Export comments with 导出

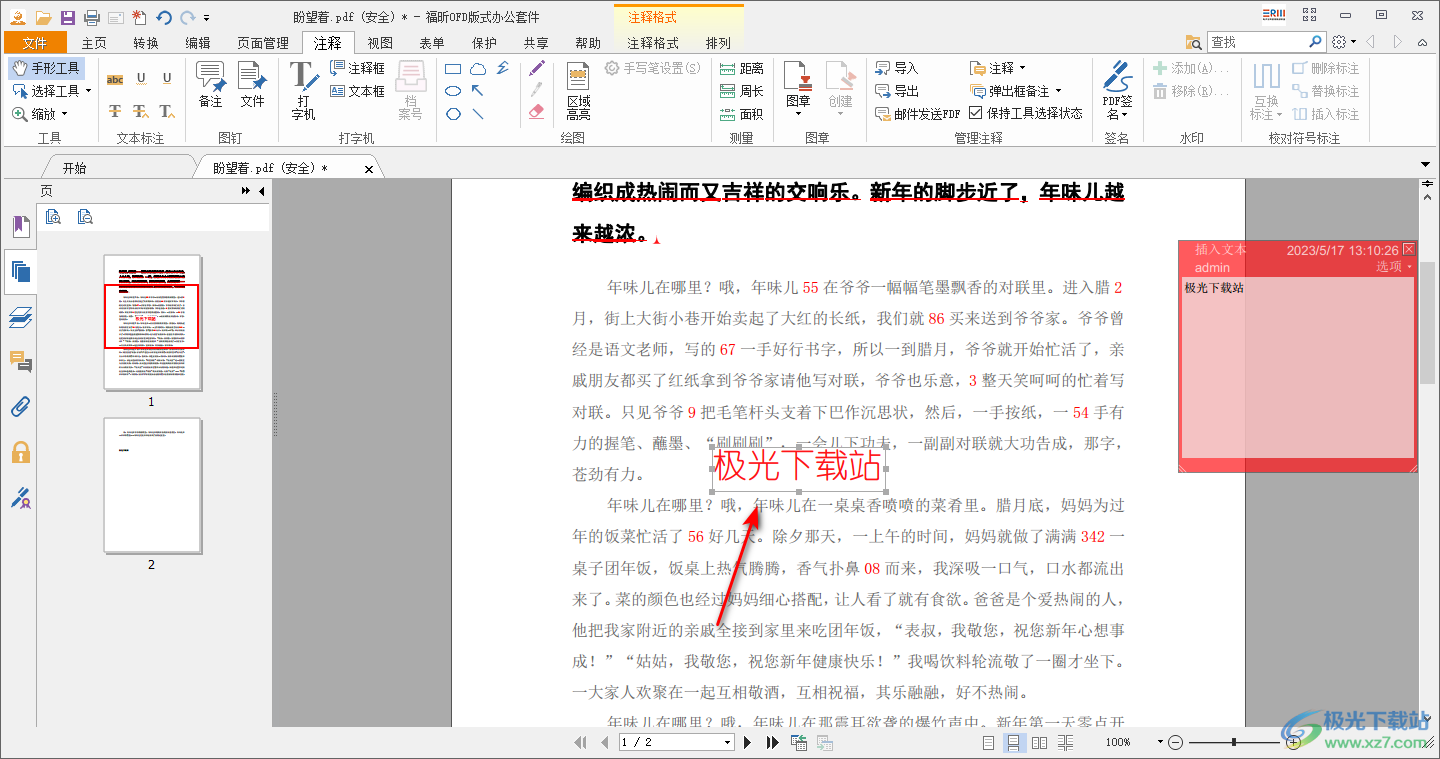896,91
